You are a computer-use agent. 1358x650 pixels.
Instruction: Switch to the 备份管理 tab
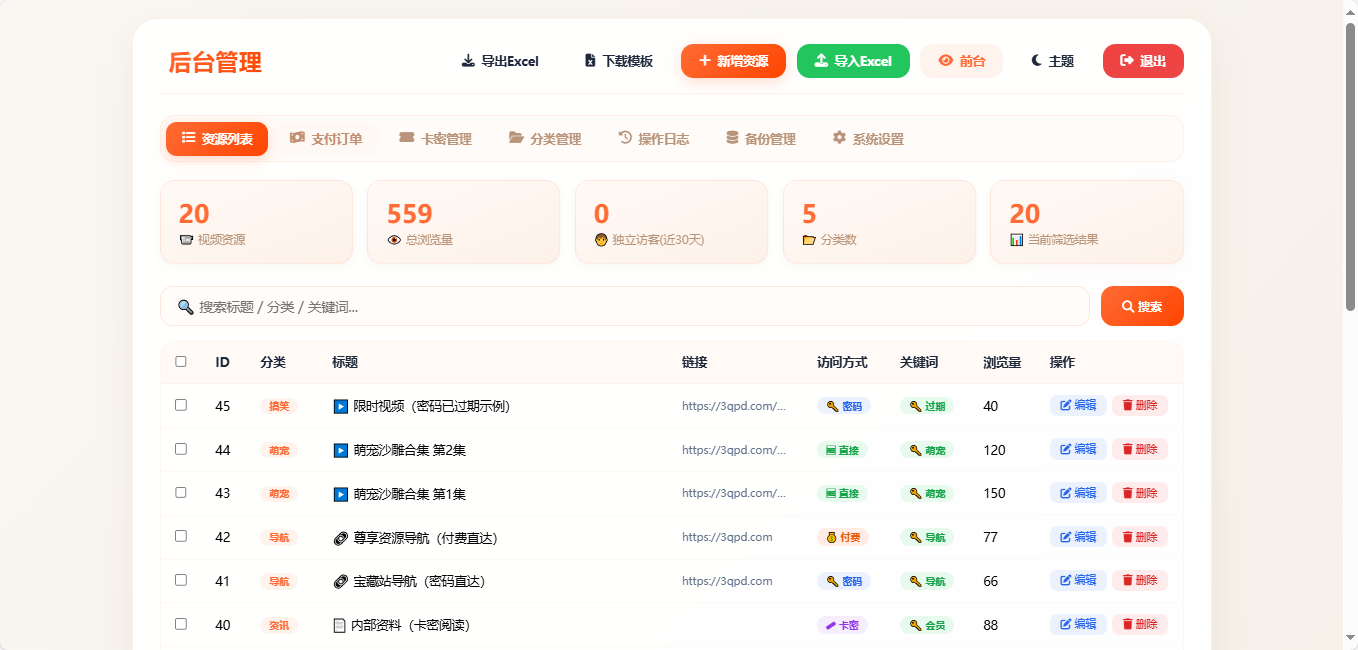click(761, 139)
